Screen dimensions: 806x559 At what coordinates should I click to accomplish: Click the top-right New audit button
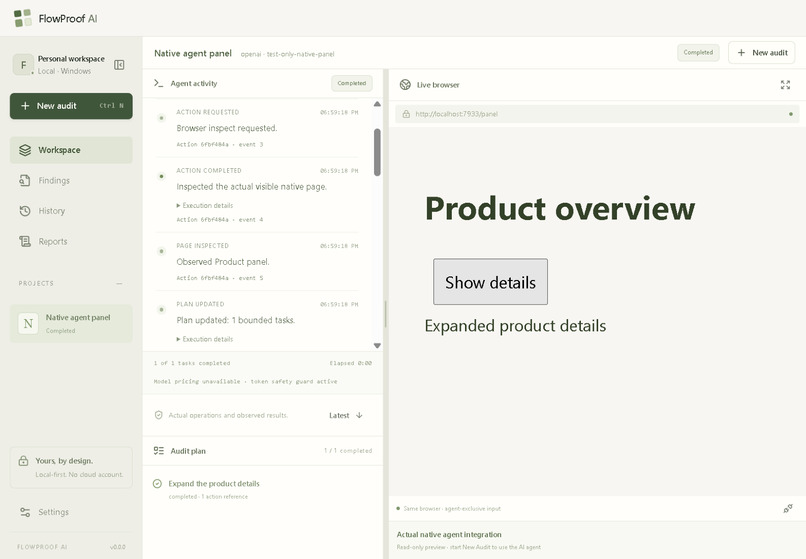point(762,52)
